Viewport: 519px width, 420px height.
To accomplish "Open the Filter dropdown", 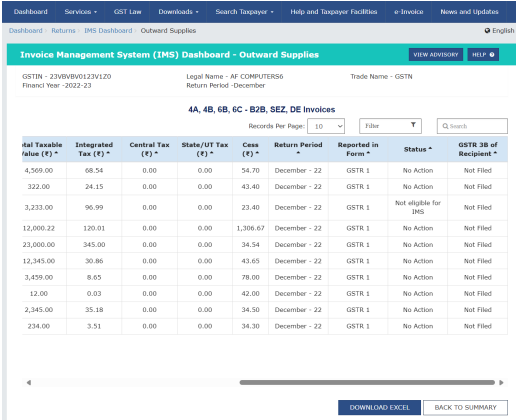I will (x=390, y=126).
